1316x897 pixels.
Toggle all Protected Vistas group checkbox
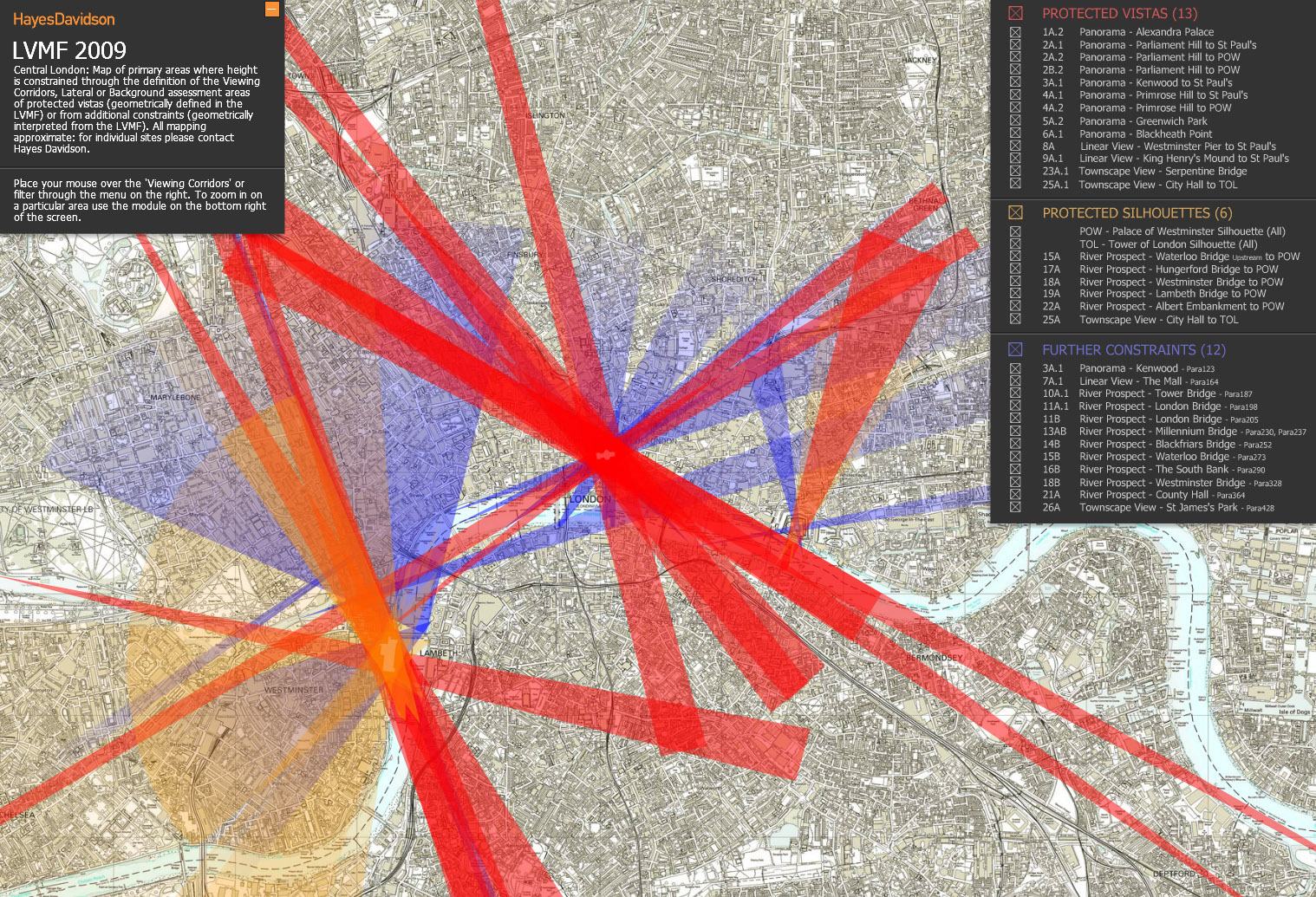1015,13
